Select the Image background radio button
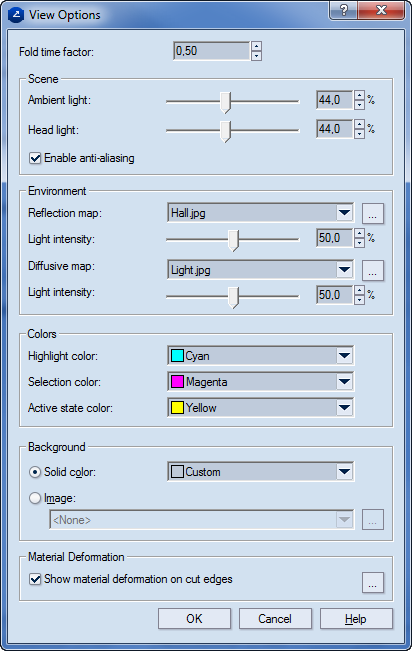Viewport: 412px width, 651px height. (x=35, y=498)
